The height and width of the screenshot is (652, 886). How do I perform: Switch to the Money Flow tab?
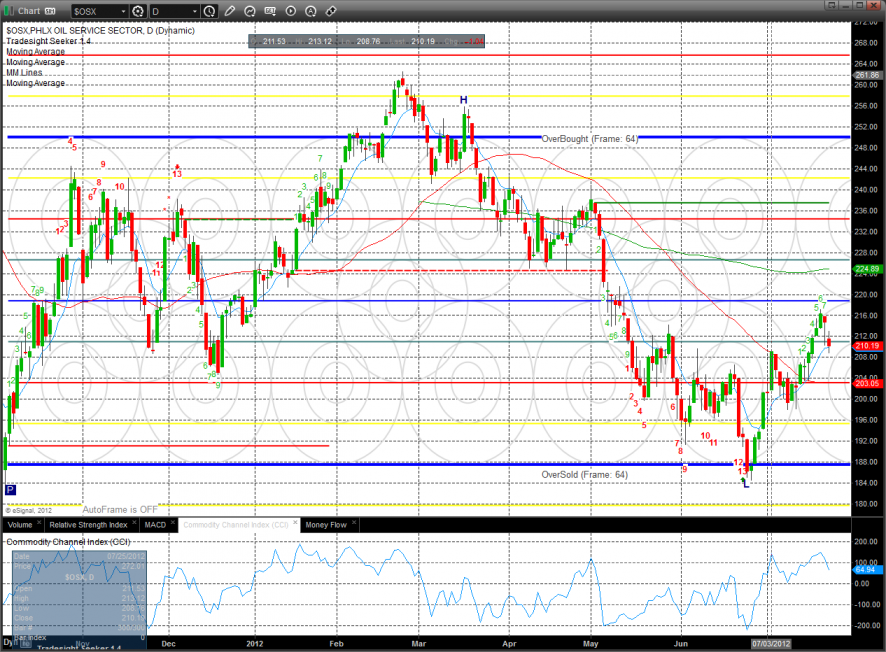point(328,524)
